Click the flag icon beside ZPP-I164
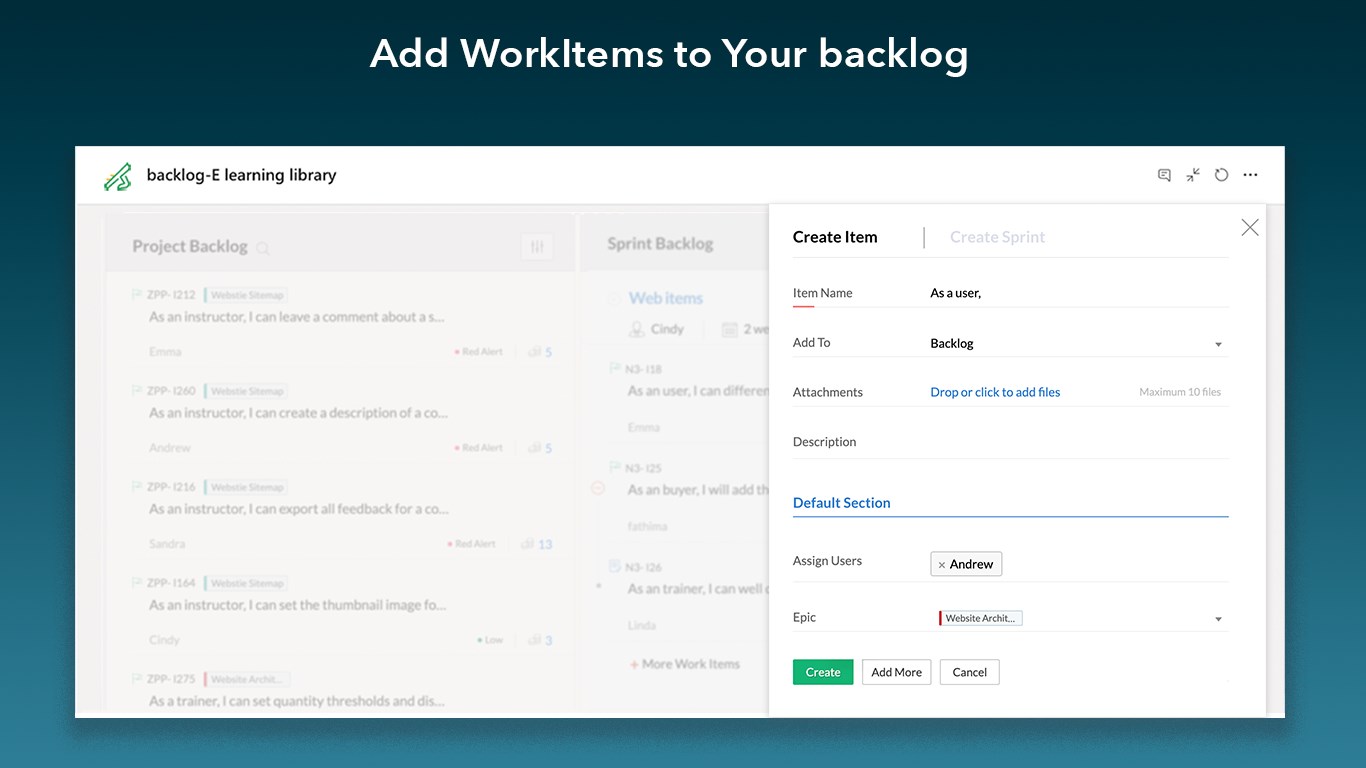 pos(137,583)
